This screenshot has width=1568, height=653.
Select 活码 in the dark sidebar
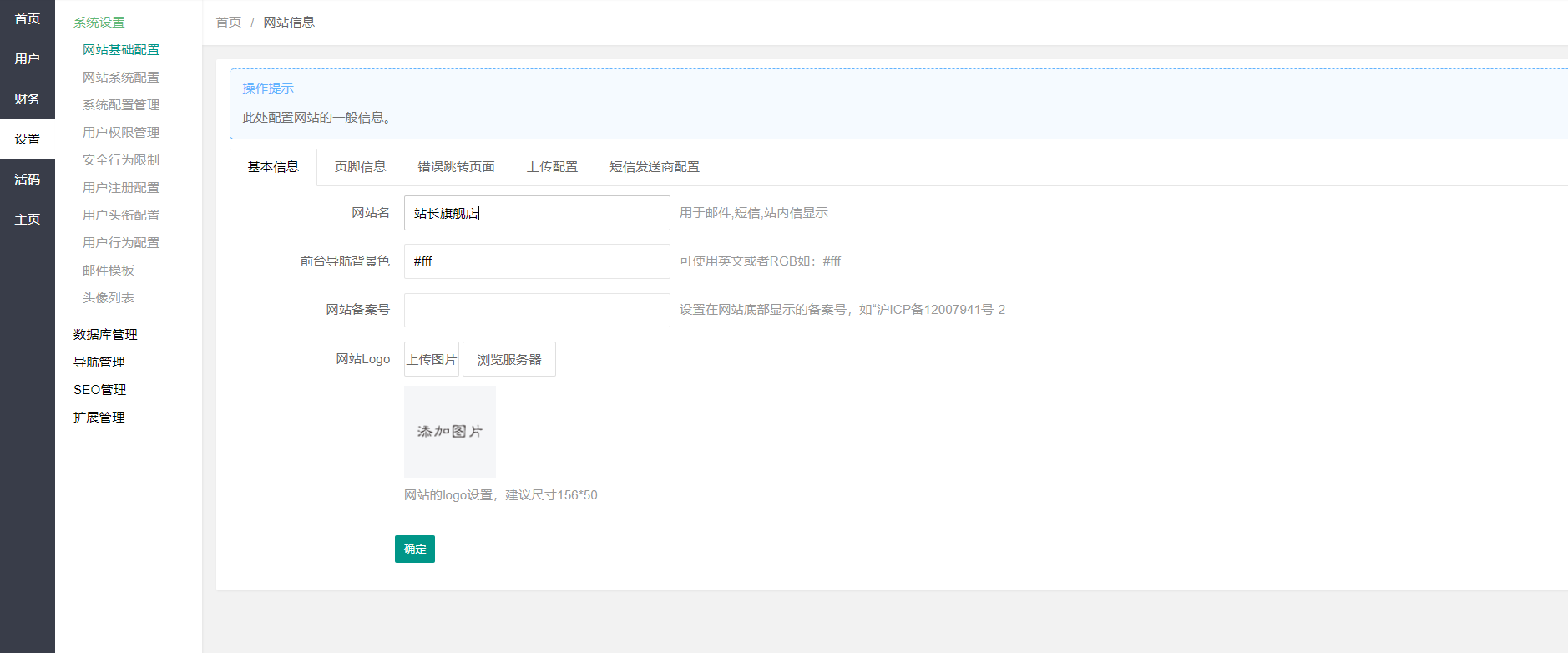27,180
